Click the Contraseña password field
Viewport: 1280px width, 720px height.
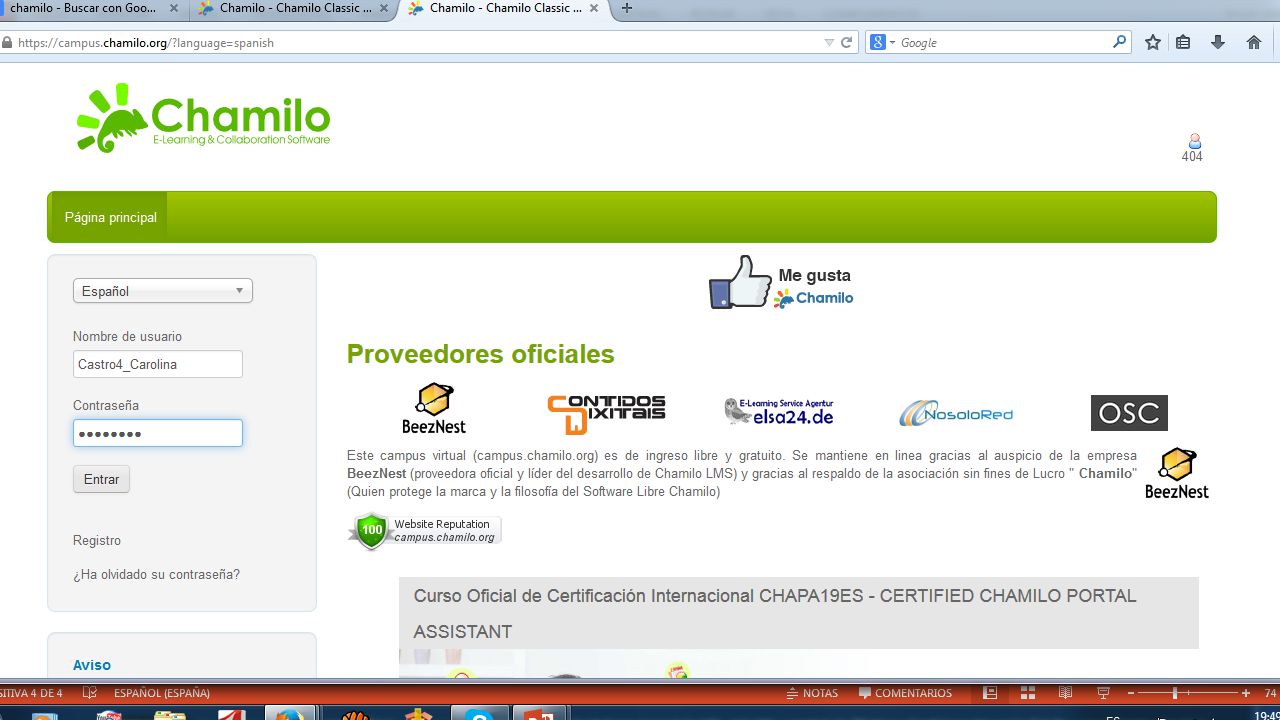click(158, 433)
